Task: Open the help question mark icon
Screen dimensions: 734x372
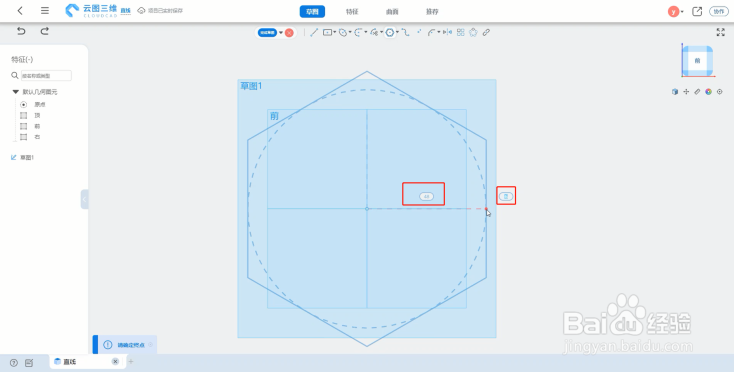Action: coord(14,363)
